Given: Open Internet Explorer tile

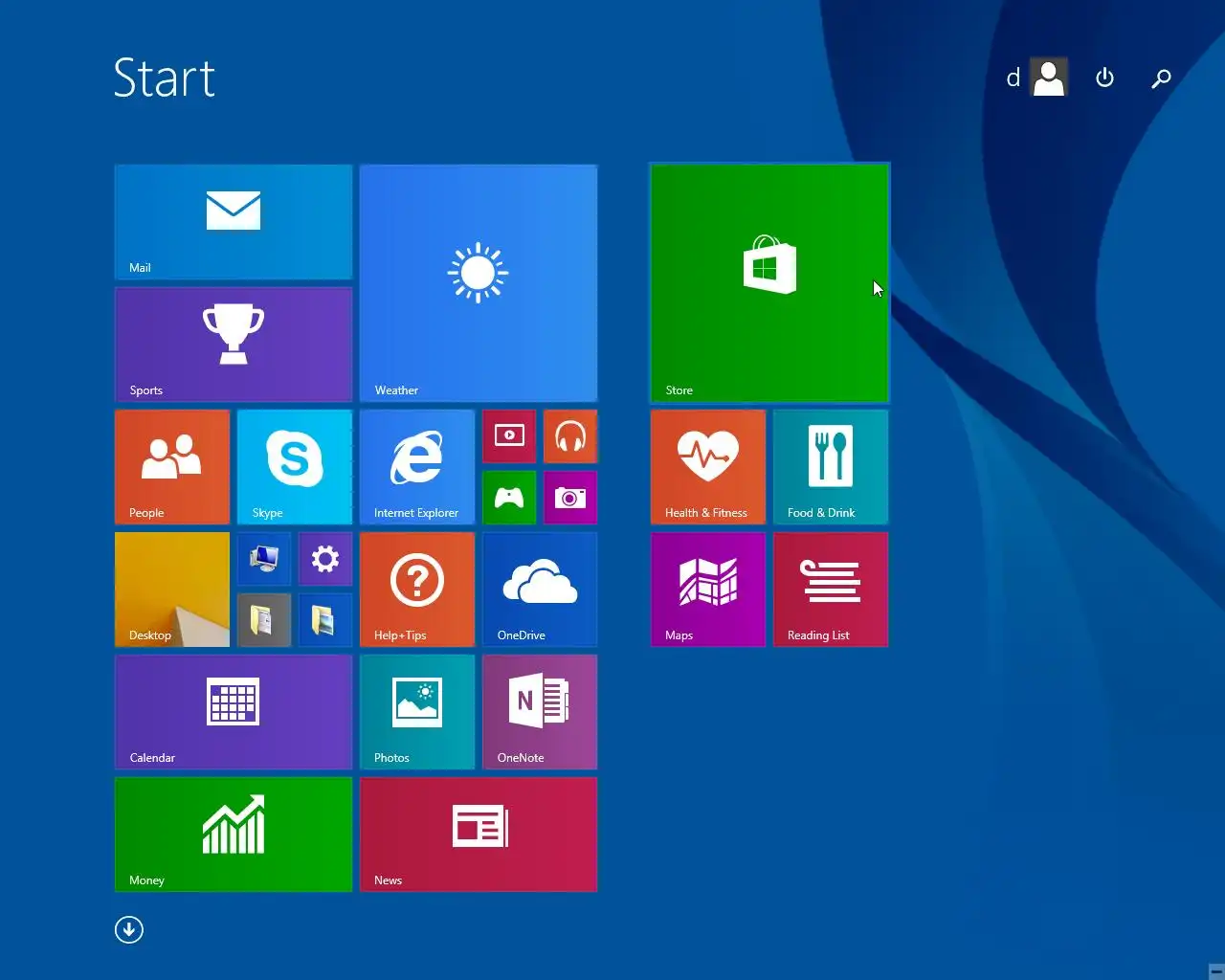Looking at the screenshot, I should point(417,467).
